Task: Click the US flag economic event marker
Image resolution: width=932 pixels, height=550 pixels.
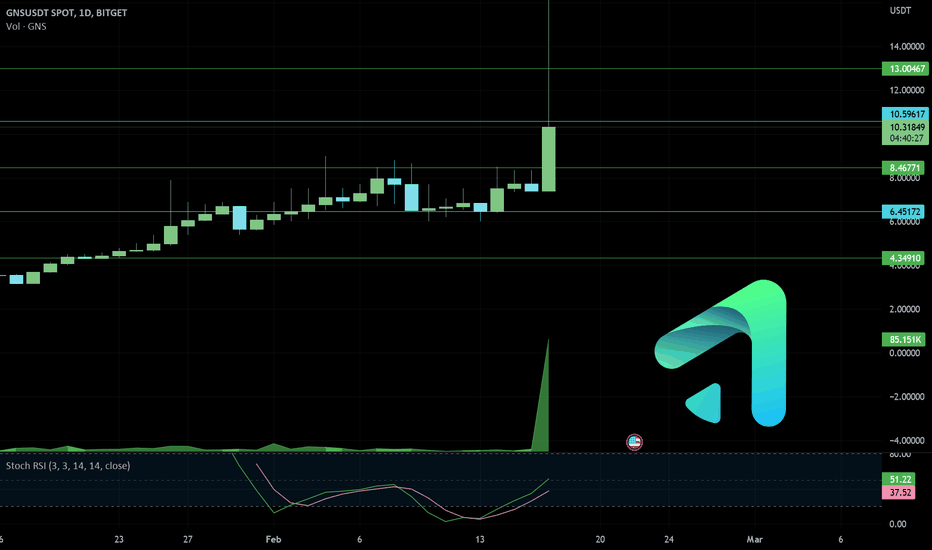Action: pos(634,442)
